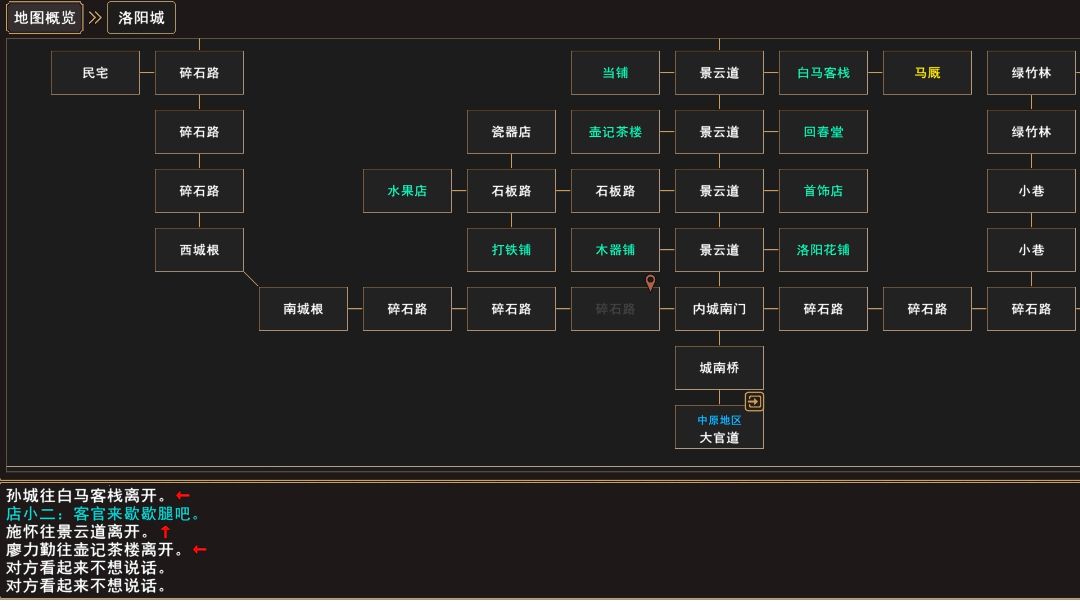Image resolution: width=1080 pixels, height=606 pixels.
Task: Open the 水果店 fruit shop
Action: point(407,190)
